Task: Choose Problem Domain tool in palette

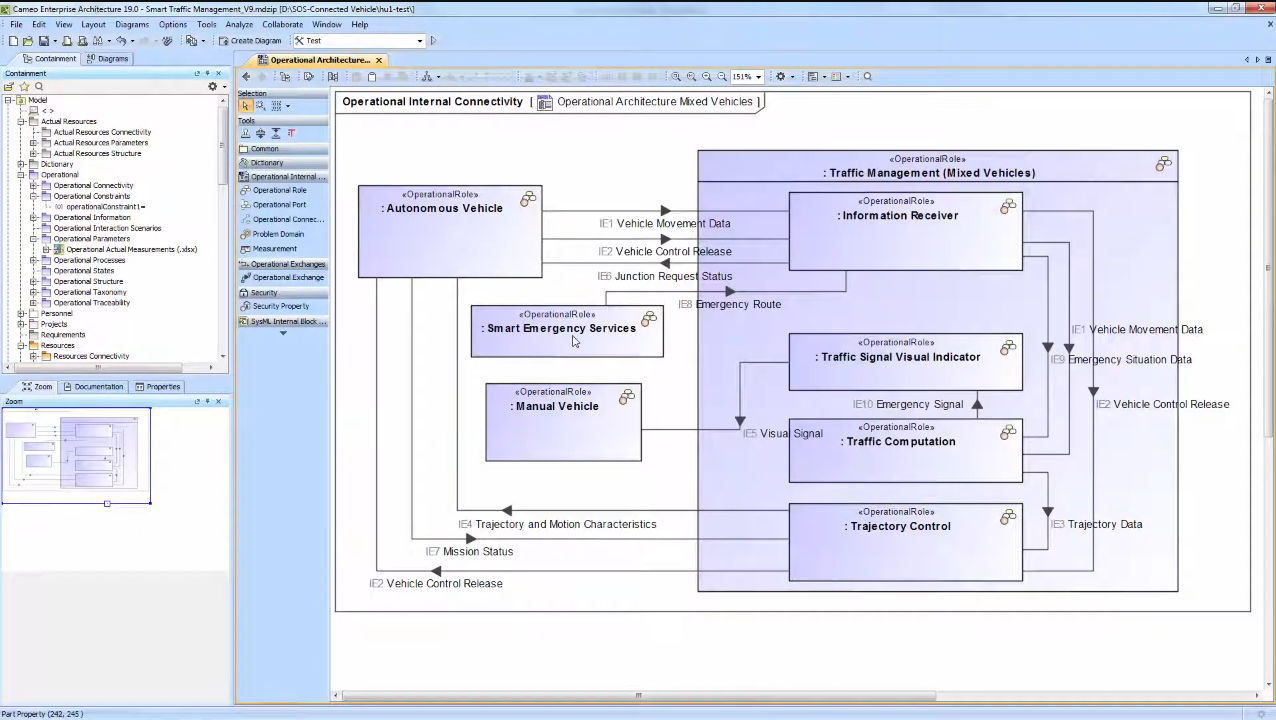Action: [x=278, y=234]
